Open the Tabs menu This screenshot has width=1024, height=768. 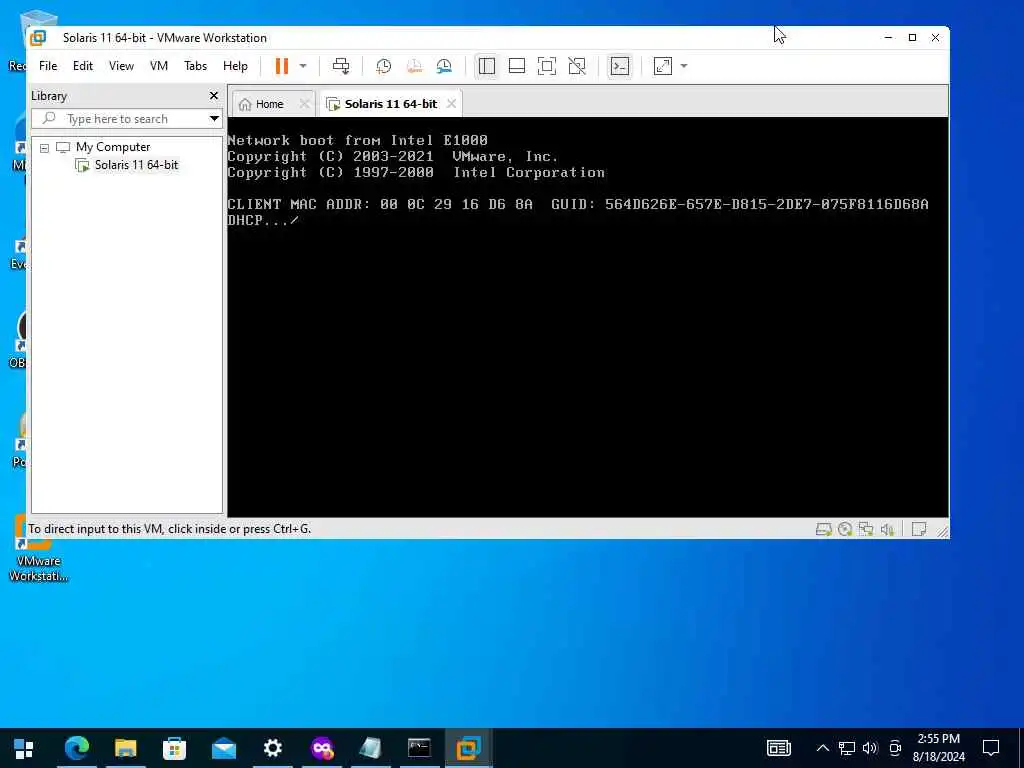(x=195, y=66)
